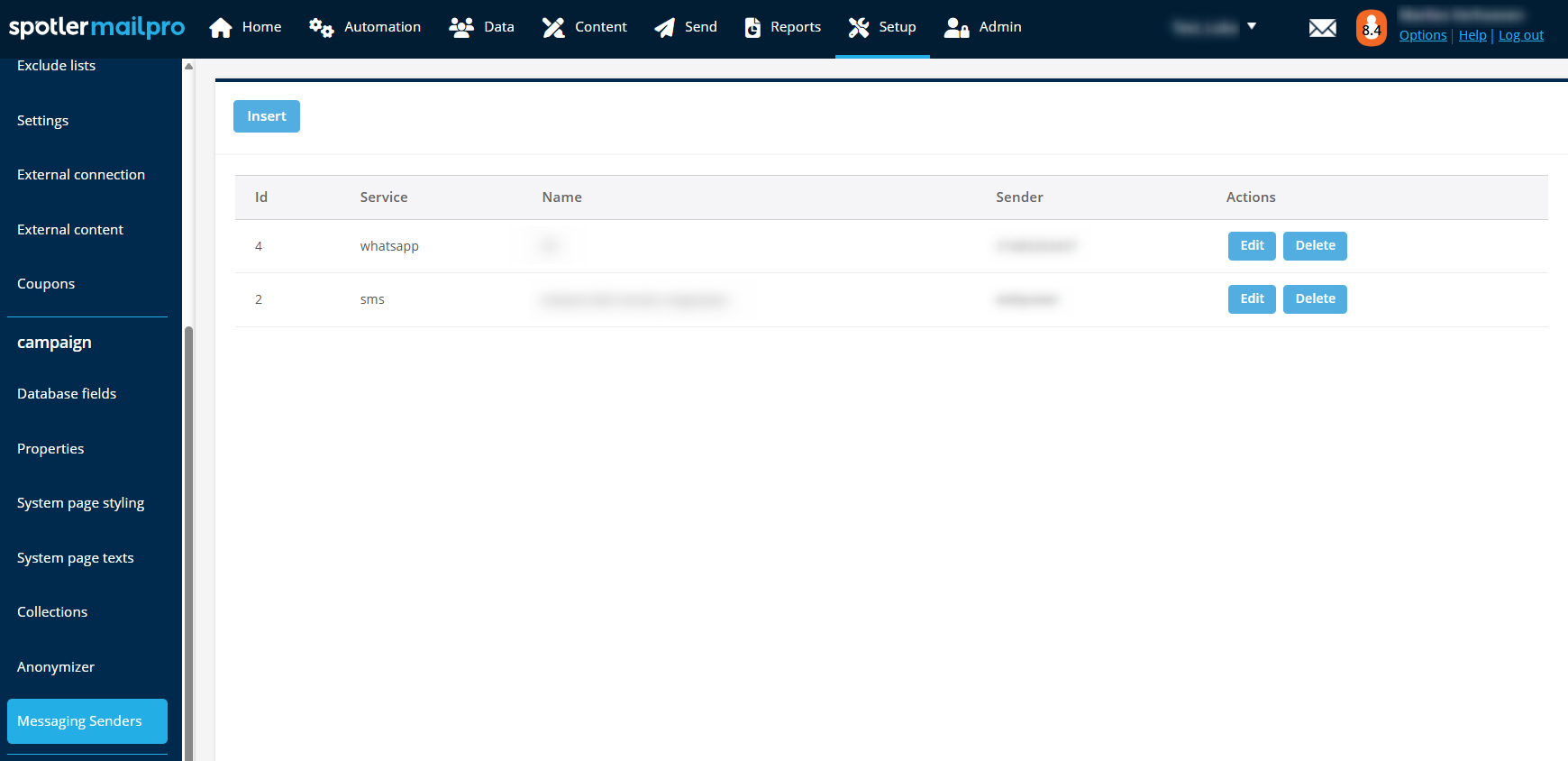Open Settings in sidebar
This screenshot has height=761, width=1568.
tap(42, 121)
